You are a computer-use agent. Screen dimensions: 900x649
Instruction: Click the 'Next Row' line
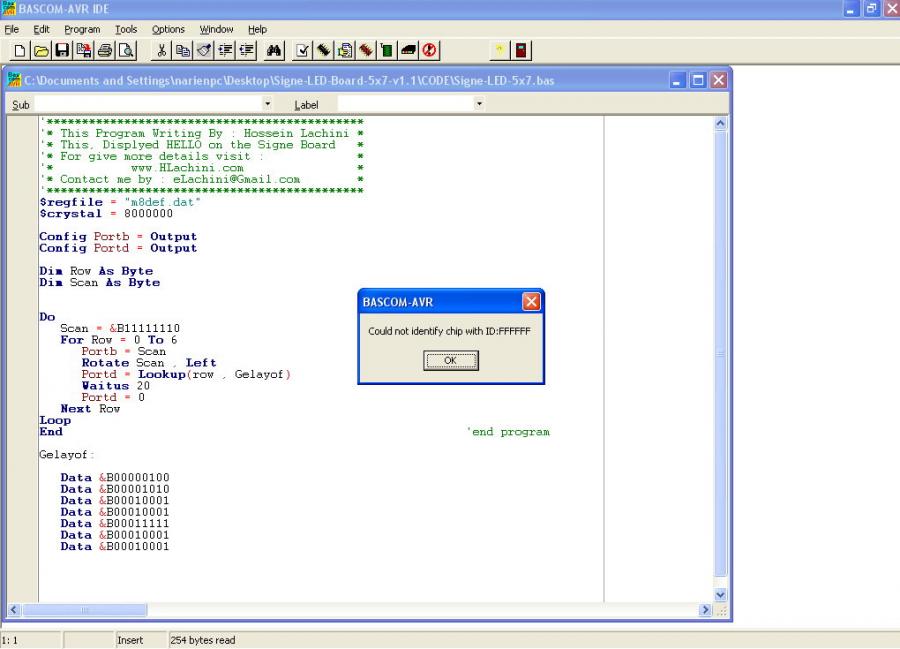[x=90, y=409]
